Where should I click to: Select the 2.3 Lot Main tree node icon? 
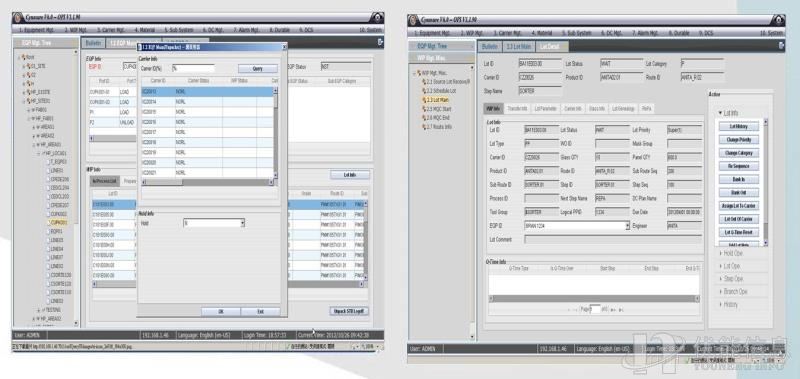423,100
